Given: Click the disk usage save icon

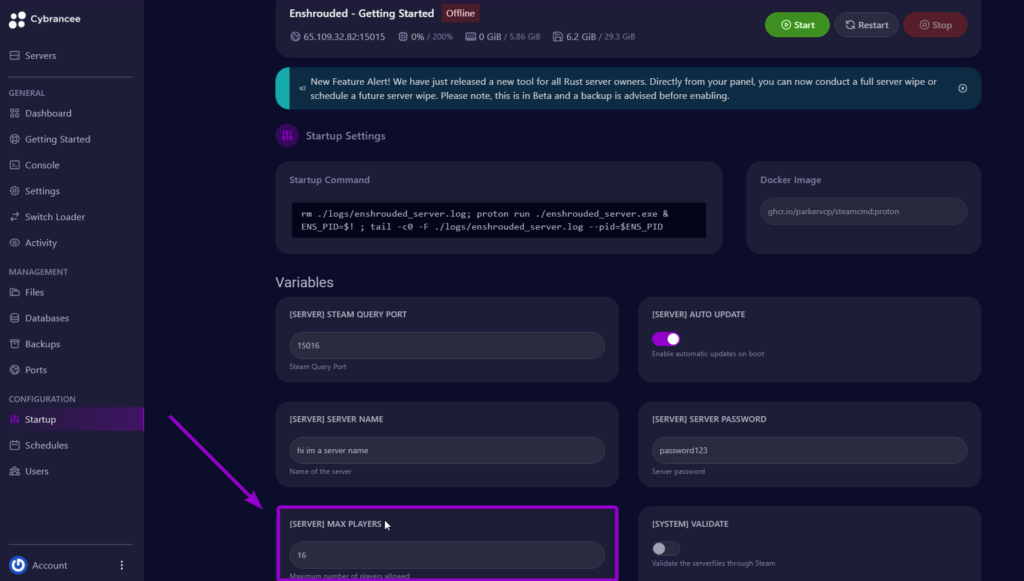Looking at the screenshot, I should (558, 37).
